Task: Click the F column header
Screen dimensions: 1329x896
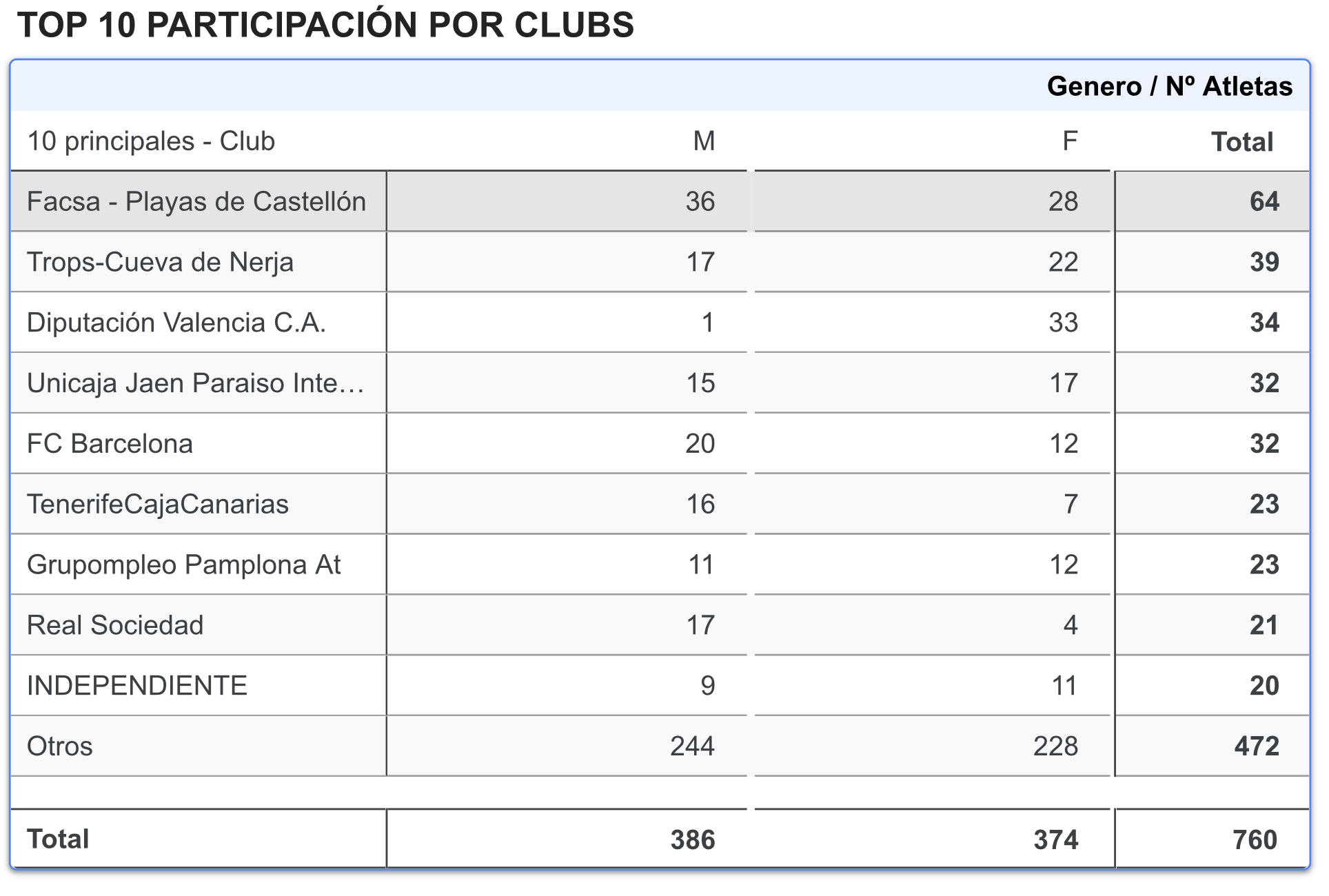Action: (x=1070, y=141)
